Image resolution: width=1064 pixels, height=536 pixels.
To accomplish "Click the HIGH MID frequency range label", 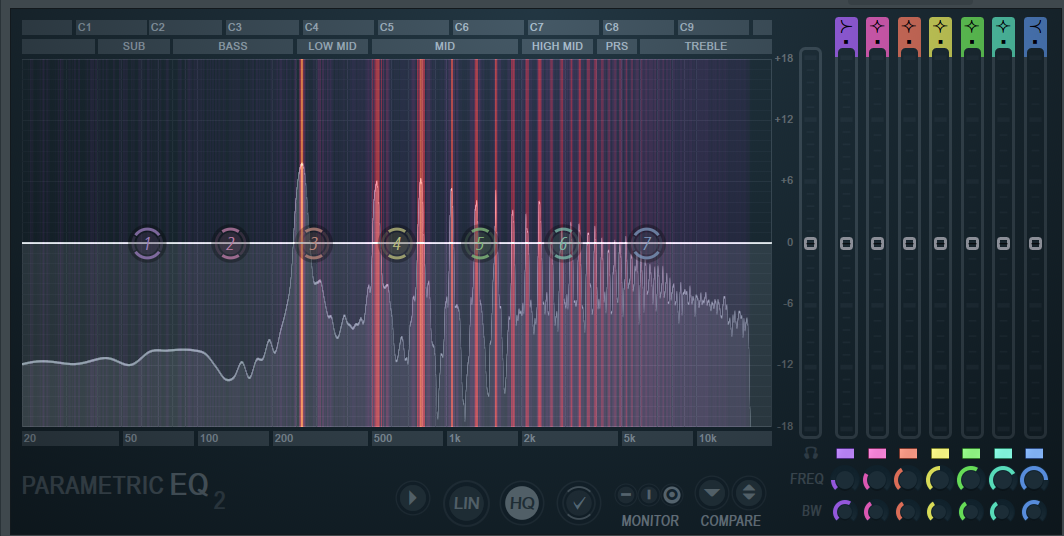I will (557, 46).
